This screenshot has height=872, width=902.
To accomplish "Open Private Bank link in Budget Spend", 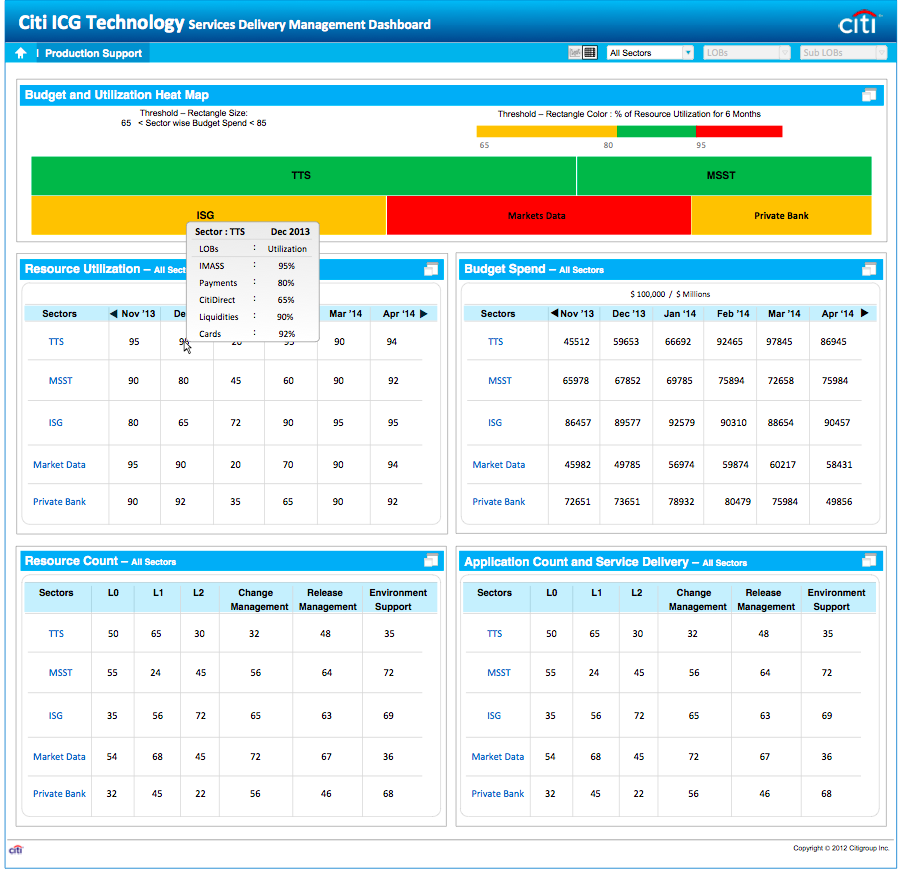I will tap(499, 502).
